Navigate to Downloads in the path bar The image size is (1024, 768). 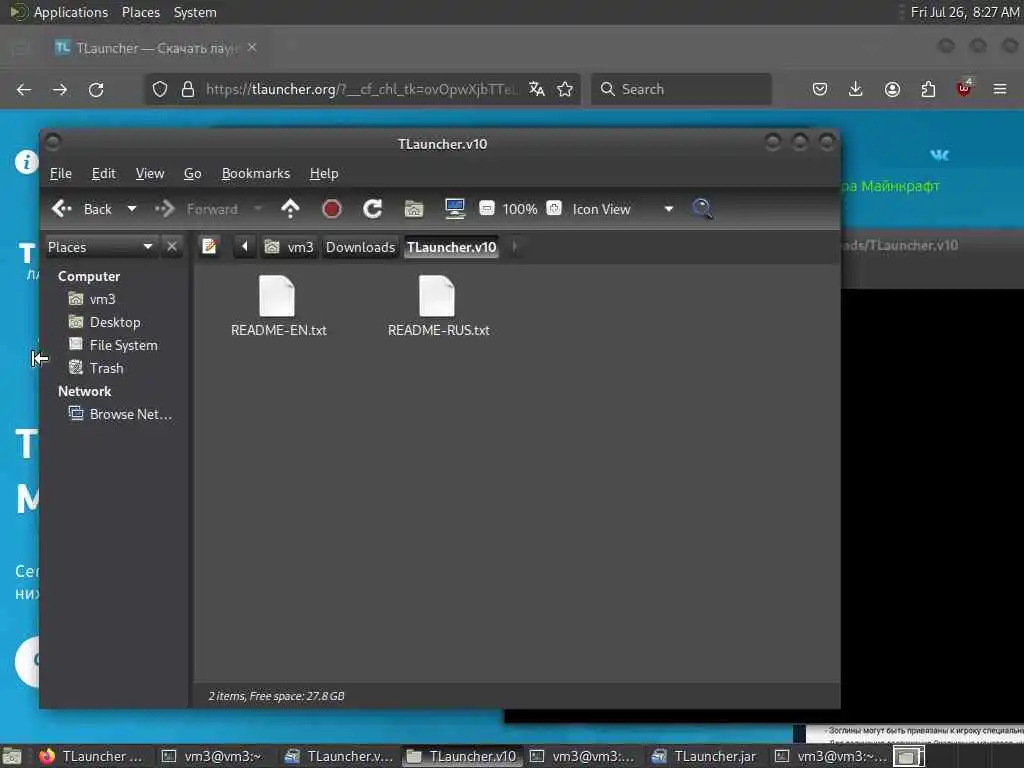click(360, 247)
